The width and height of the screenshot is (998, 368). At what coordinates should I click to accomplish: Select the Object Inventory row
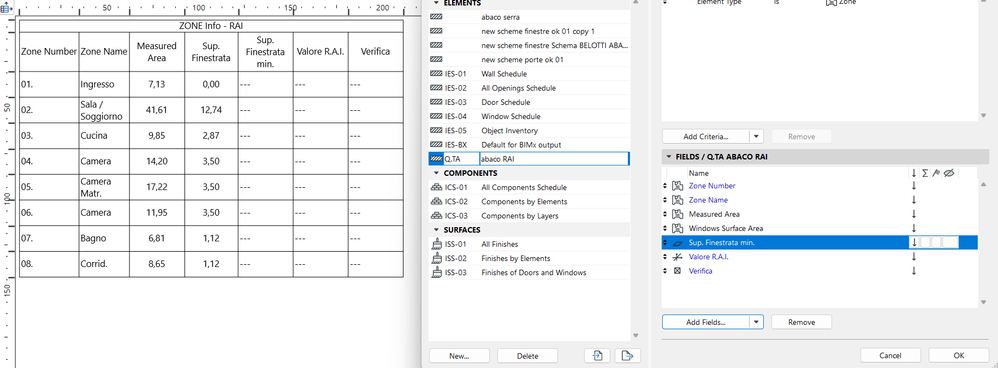coord(530,131)
